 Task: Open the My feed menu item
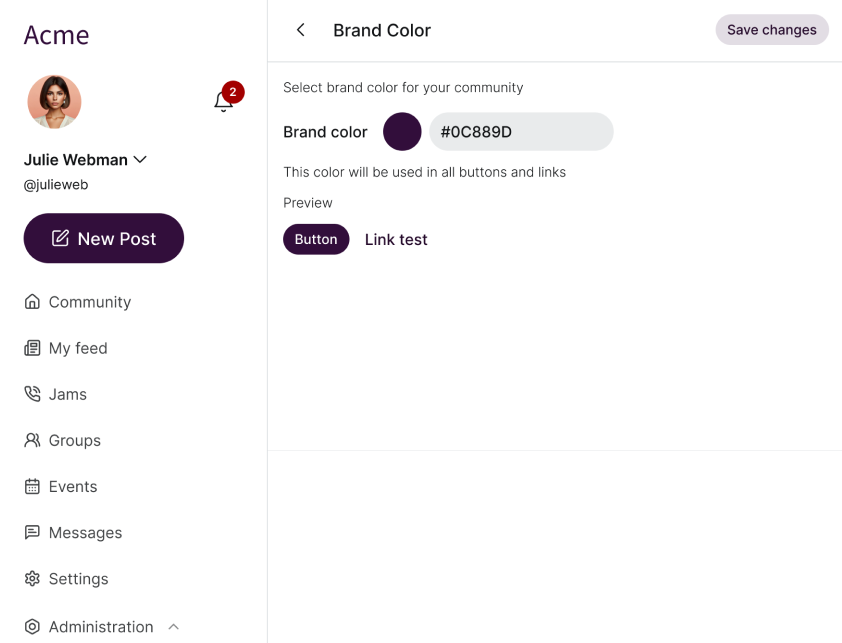(x=78, y=348)
